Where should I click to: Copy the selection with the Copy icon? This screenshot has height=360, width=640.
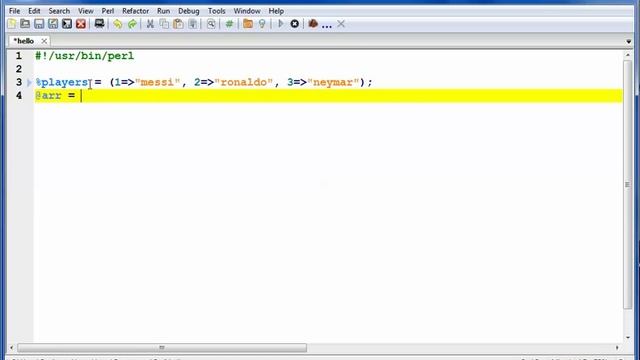click(x=164, y=24)
